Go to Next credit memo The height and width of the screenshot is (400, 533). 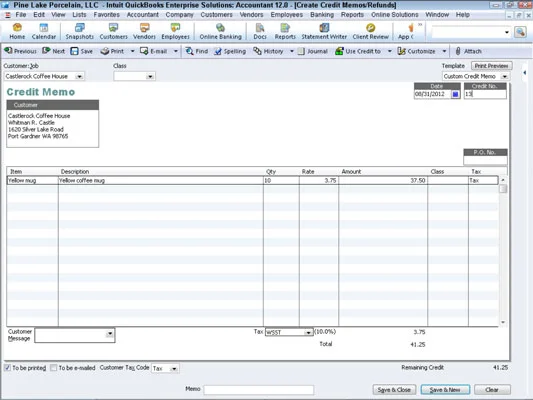click(53, 51)
